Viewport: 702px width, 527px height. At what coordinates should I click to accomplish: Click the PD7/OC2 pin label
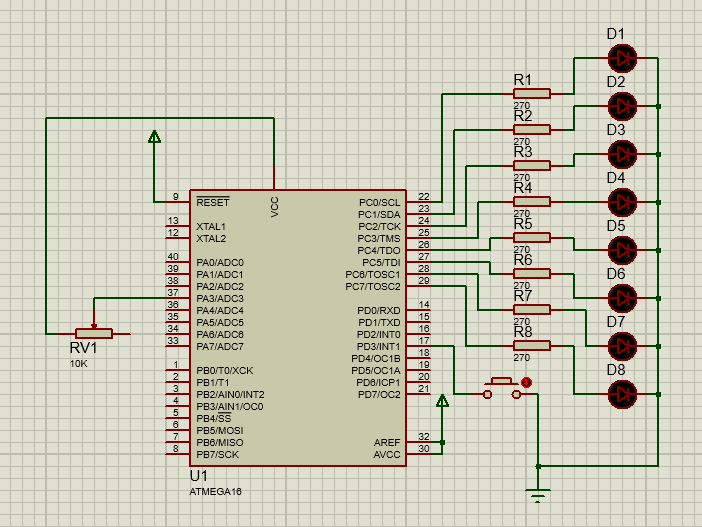click(379, 394)
